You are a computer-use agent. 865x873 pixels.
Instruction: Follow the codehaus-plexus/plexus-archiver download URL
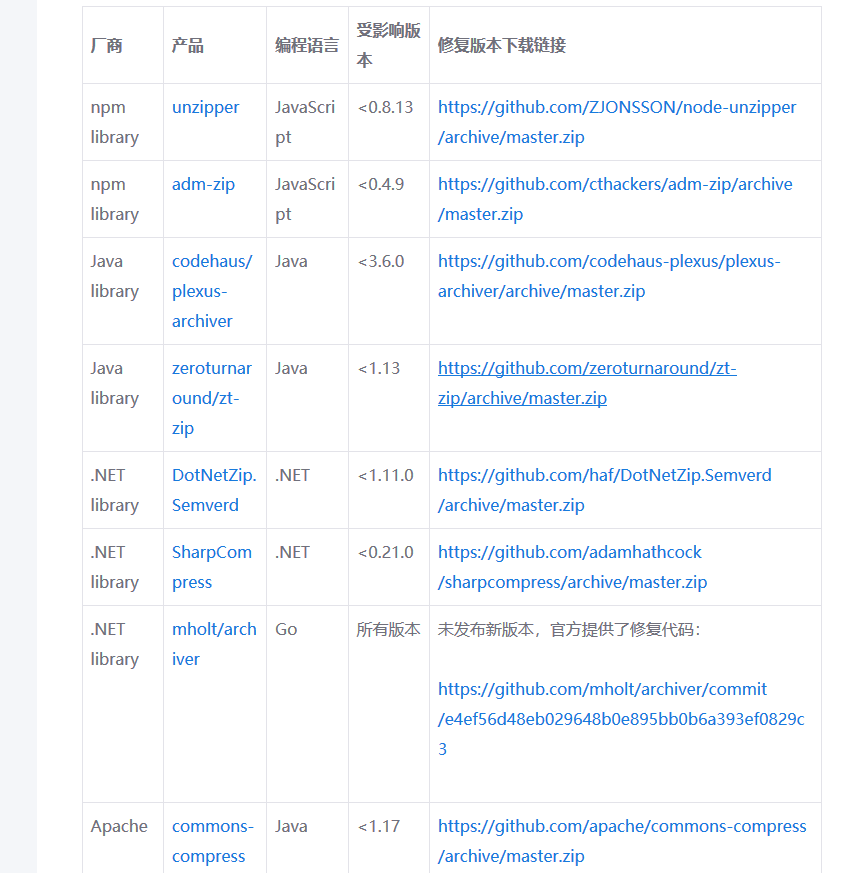[x=609, y=276]
